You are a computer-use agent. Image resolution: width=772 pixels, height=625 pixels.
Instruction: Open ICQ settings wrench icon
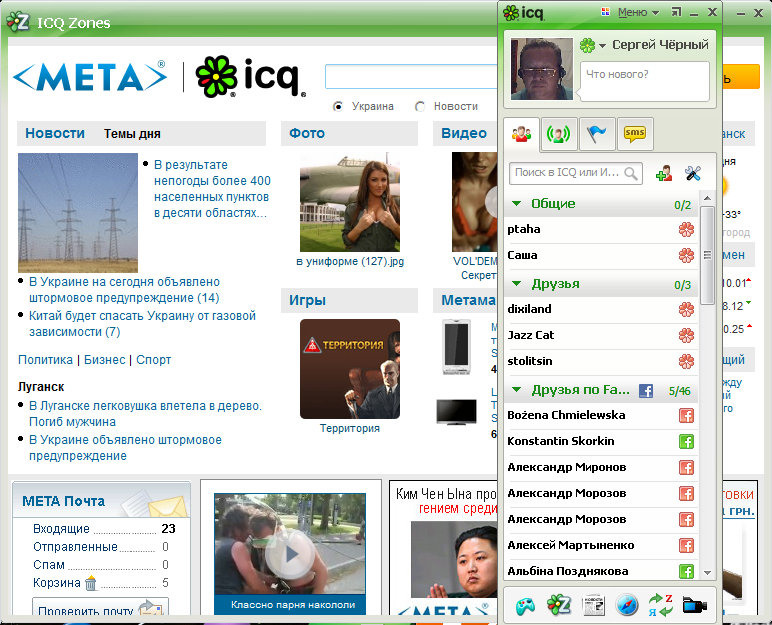click(x=693, y=173)
